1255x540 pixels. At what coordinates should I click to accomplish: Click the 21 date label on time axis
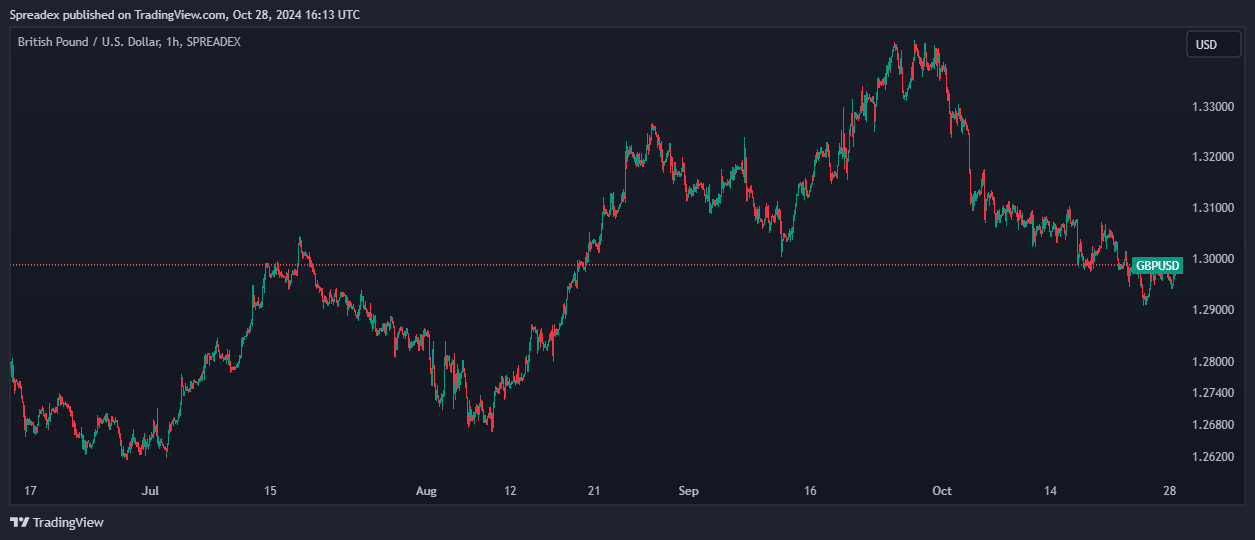click(594, 491)
